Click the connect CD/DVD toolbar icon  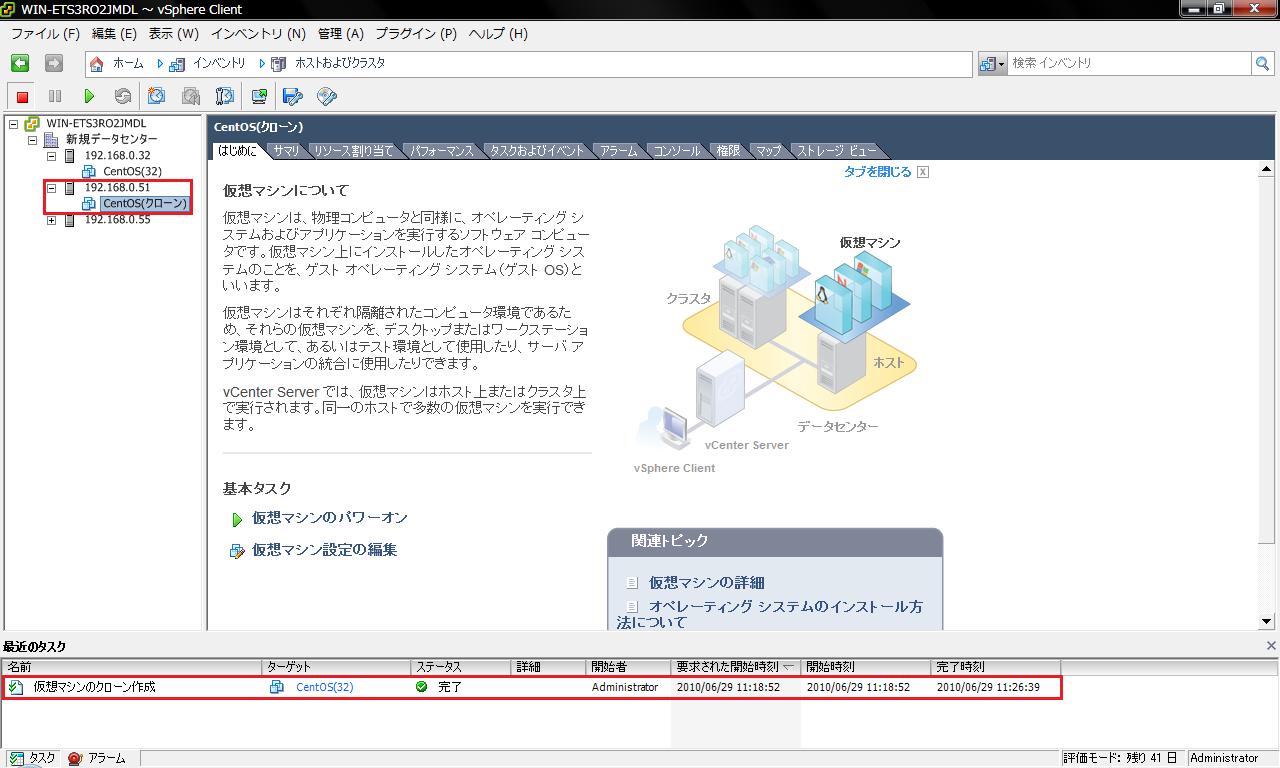[327, 97]
